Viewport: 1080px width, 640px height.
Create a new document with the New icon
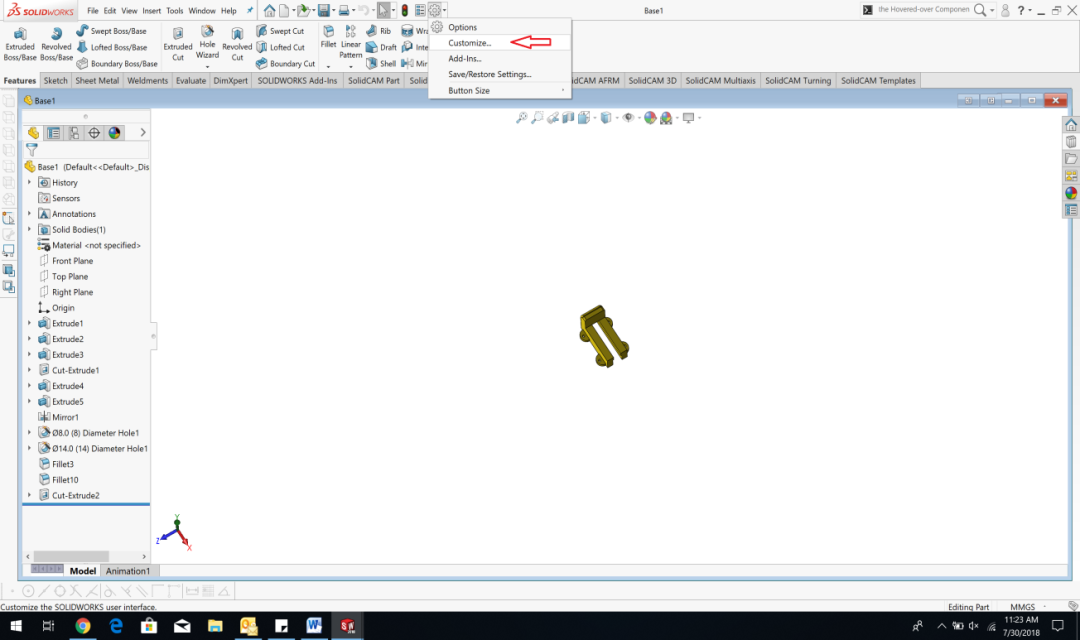[284, 10]
